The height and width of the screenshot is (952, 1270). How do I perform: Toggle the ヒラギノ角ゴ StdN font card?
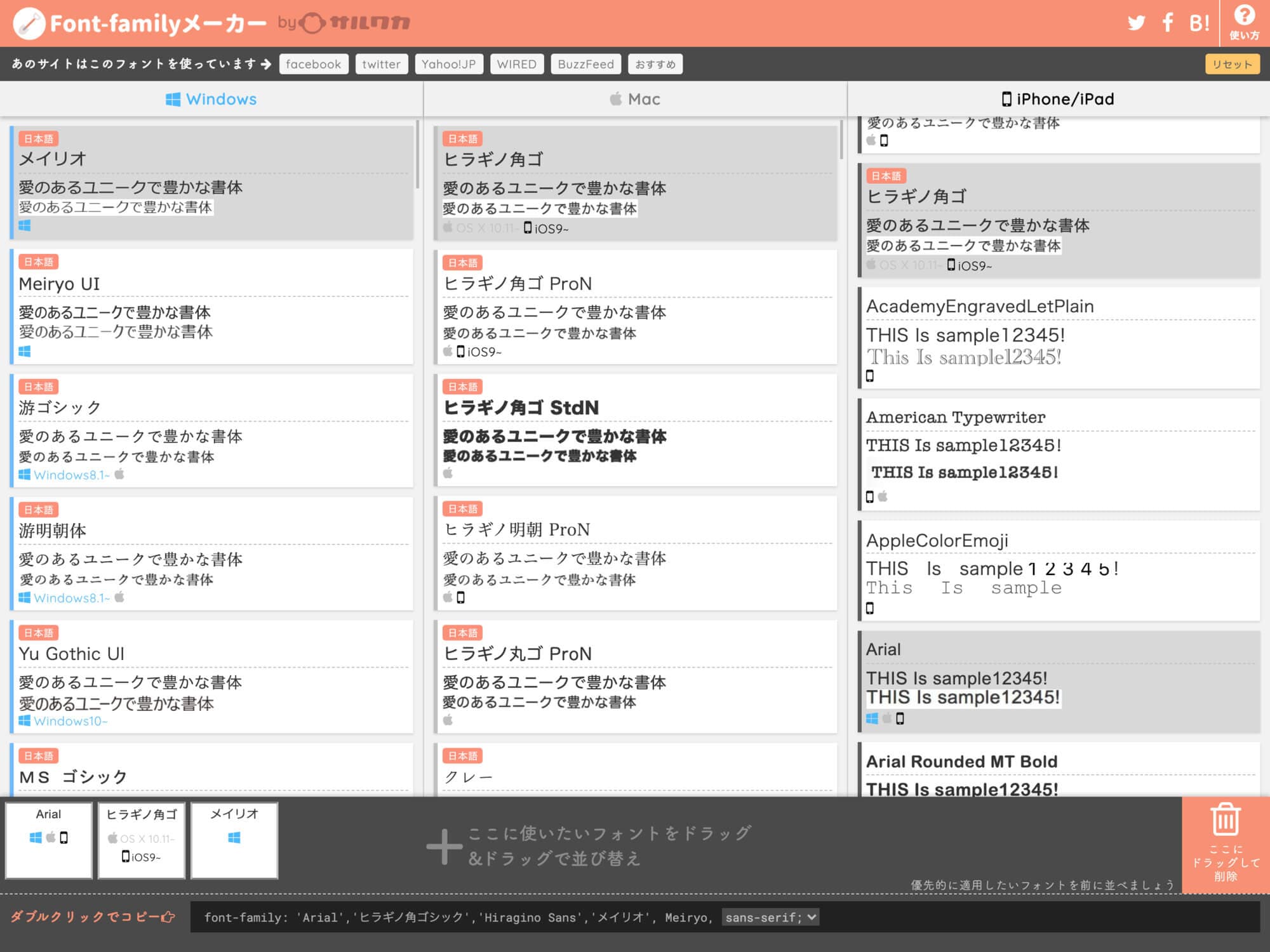coord(636,430)
